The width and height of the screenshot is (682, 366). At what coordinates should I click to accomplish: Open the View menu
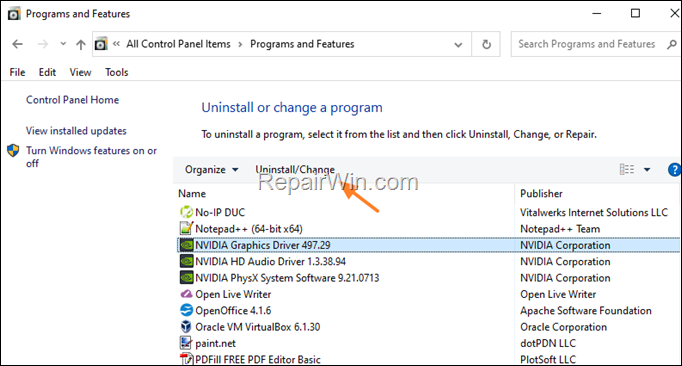[x=80, y=72]
